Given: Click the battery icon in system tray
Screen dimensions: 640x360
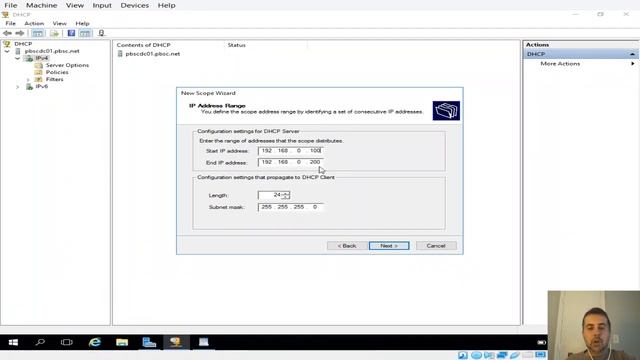Looking at the screenshot, I should (x=541, y=342).
